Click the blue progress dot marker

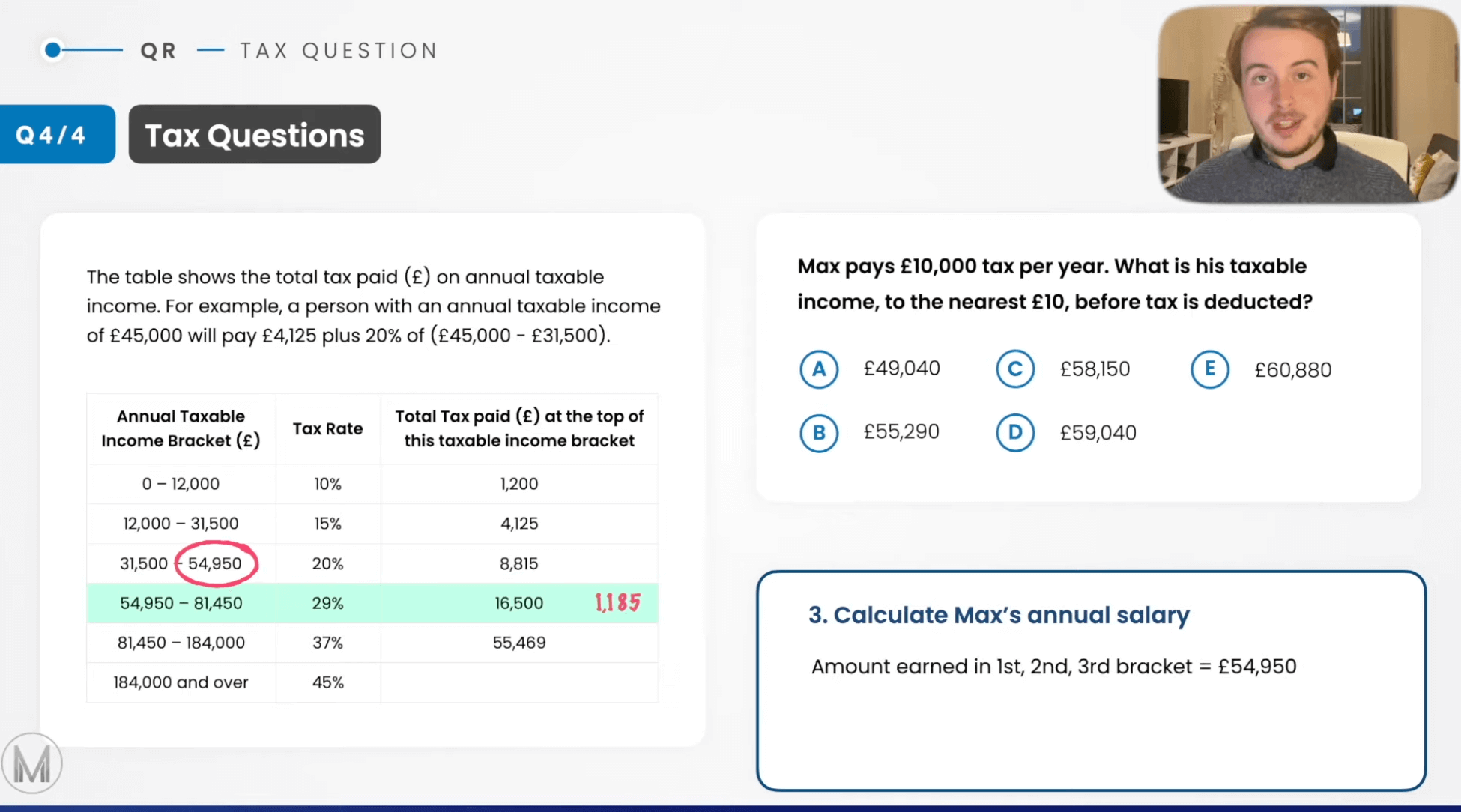pyautogui.click(x=52, y=50)
